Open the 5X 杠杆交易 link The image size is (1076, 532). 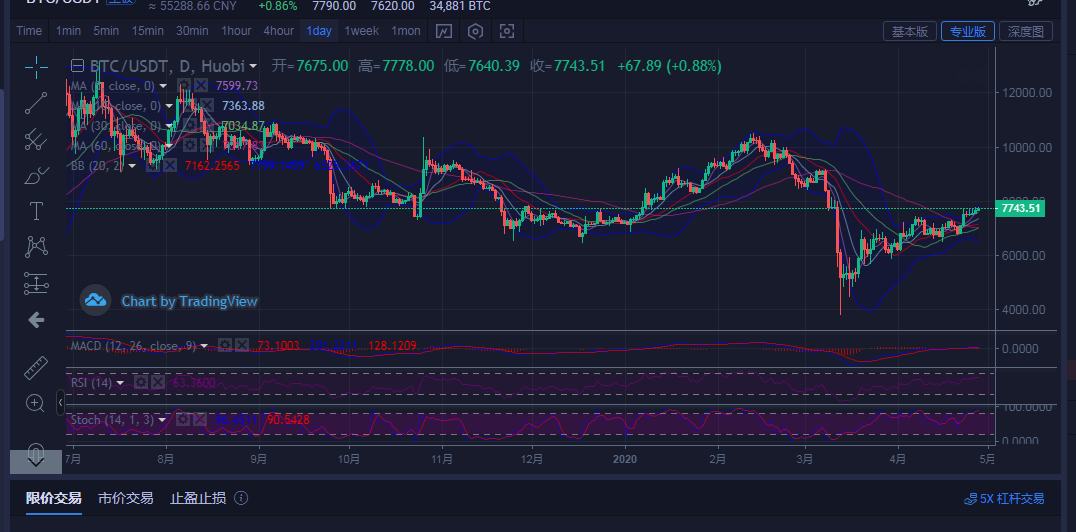click(1003, 498)
